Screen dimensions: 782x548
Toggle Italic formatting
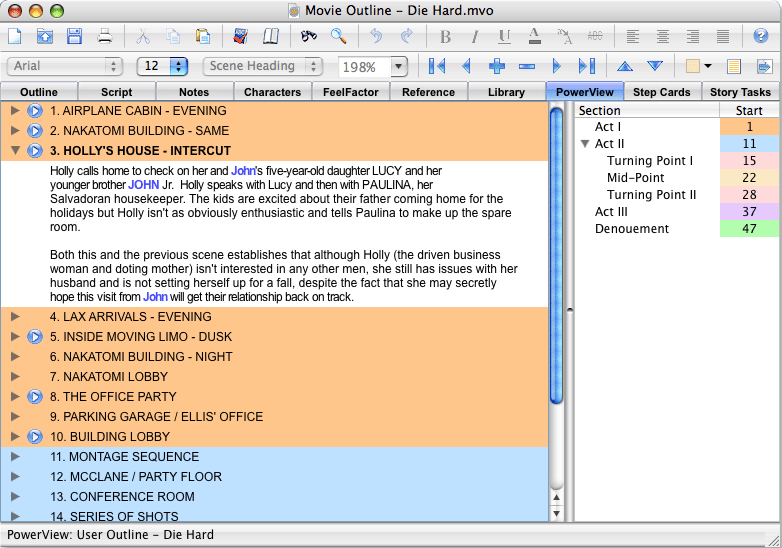[x=475, y=37]
